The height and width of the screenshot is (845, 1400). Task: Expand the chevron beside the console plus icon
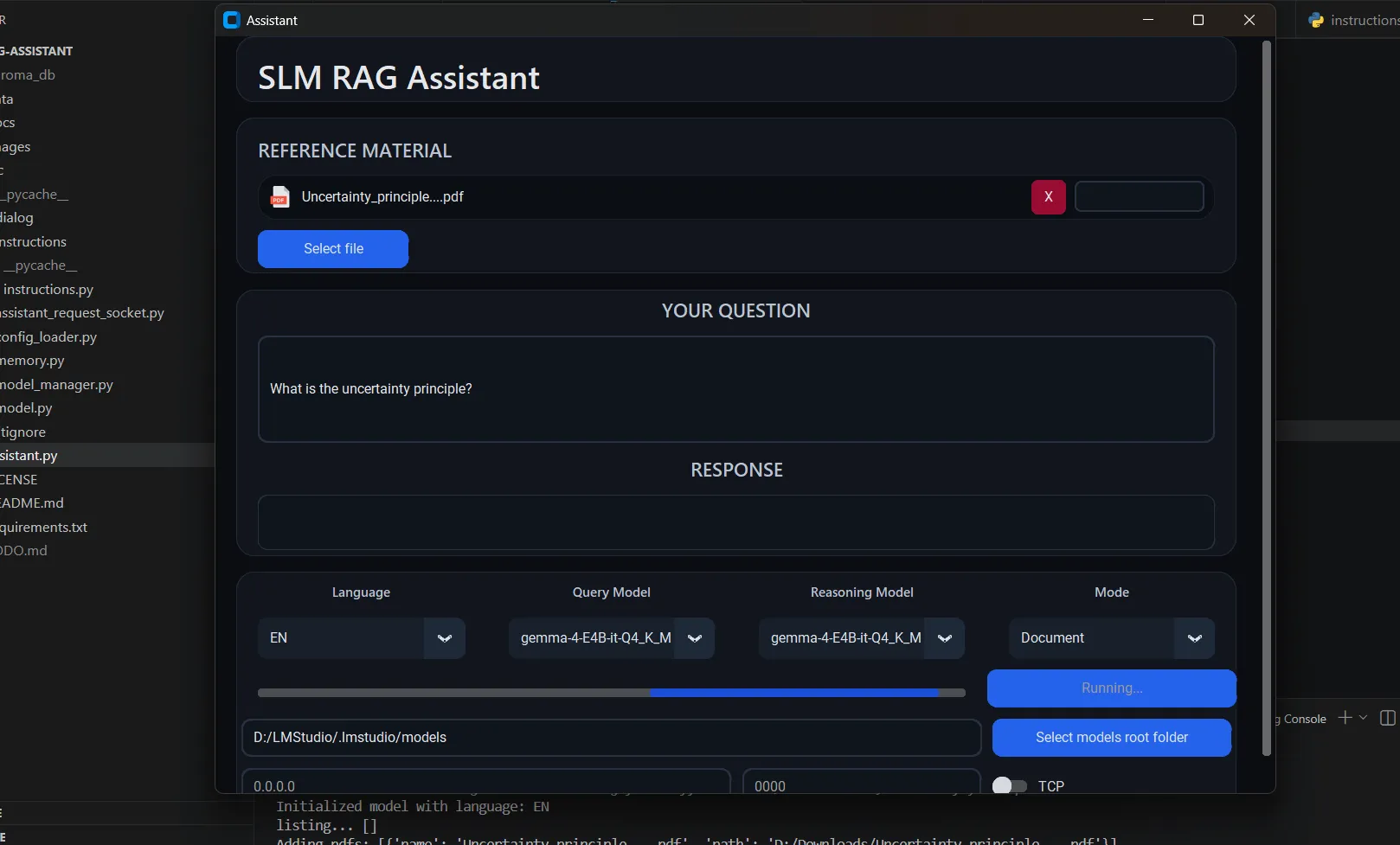coord(1364,718)
